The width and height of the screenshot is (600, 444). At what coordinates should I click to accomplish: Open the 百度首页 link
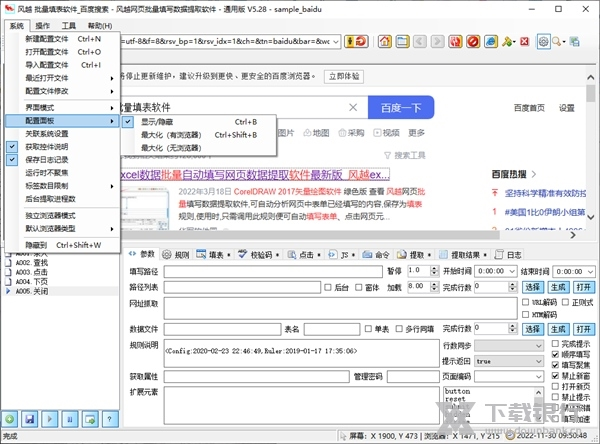pos(529,108)
